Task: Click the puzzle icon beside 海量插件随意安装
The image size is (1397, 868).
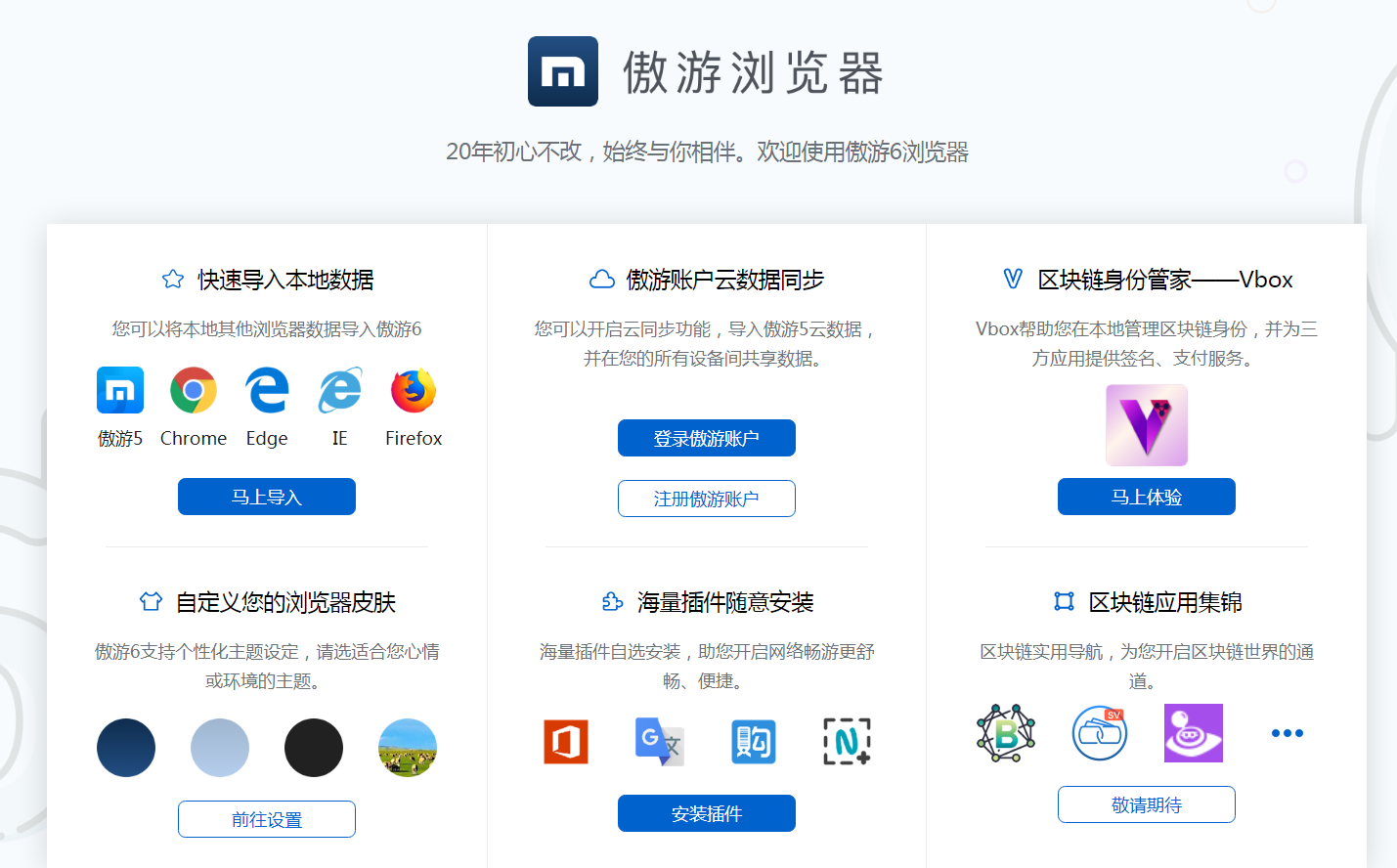Action: (x=613, y=601)
